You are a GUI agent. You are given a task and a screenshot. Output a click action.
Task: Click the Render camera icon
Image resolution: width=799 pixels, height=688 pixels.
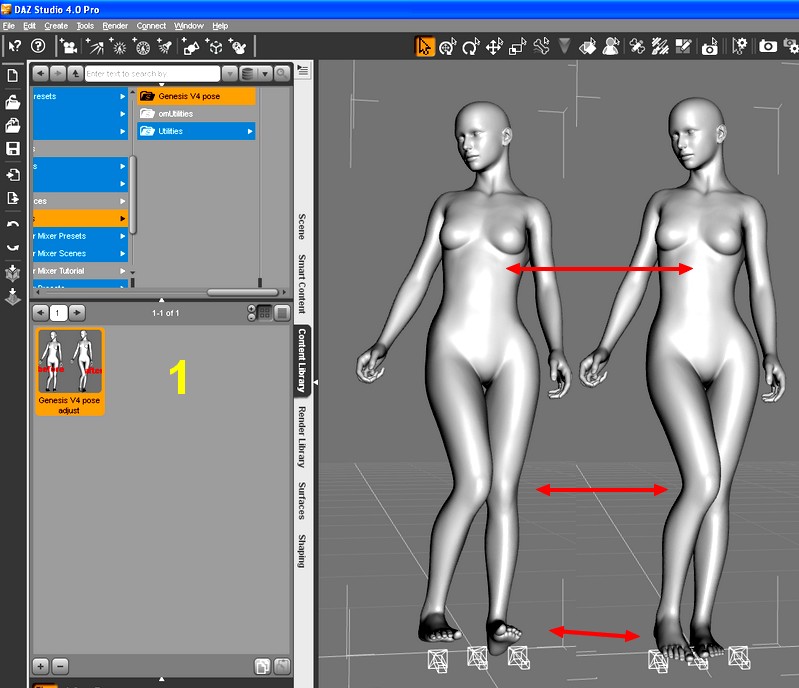pyautogui.click(x=768, y=46)
